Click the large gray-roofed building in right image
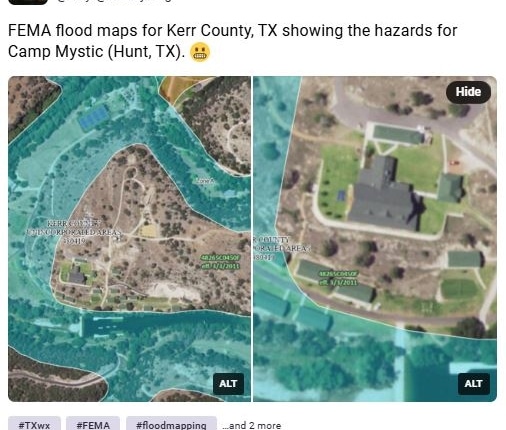 click(x=385, y=196)
